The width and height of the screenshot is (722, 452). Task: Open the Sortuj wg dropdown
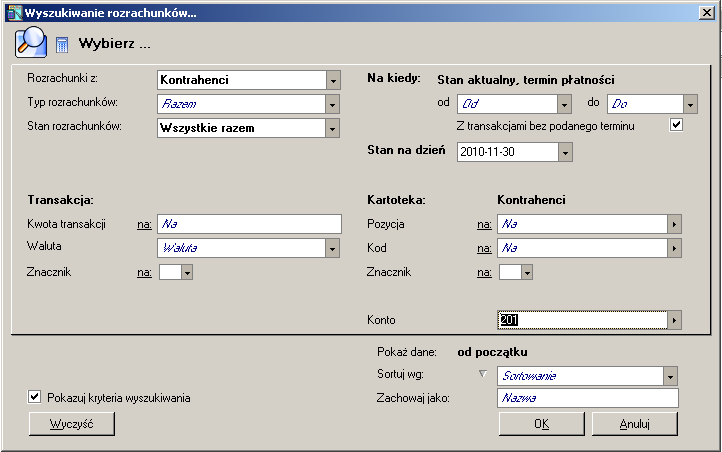(670, 376)
